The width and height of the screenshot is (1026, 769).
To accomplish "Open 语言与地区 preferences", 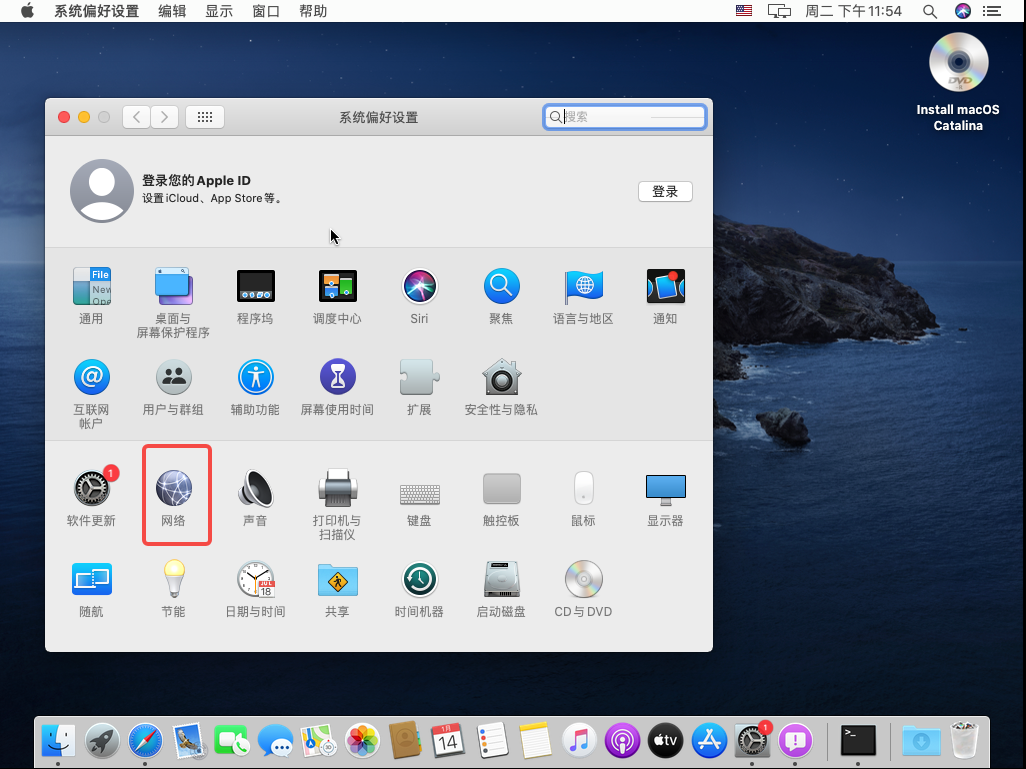I will click(x=583, y=296).
